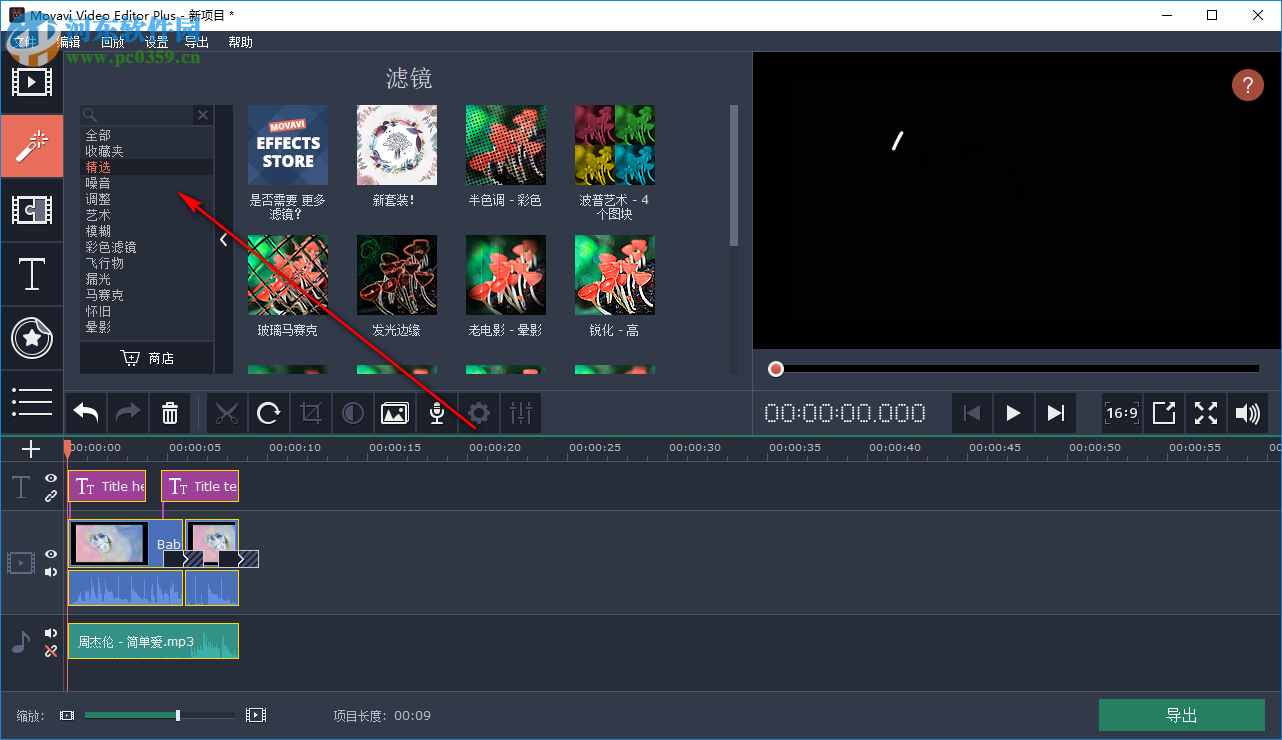Select the Transitions sidebar icon
This screenshot has width=1282, height=740.
click(32, 210)
